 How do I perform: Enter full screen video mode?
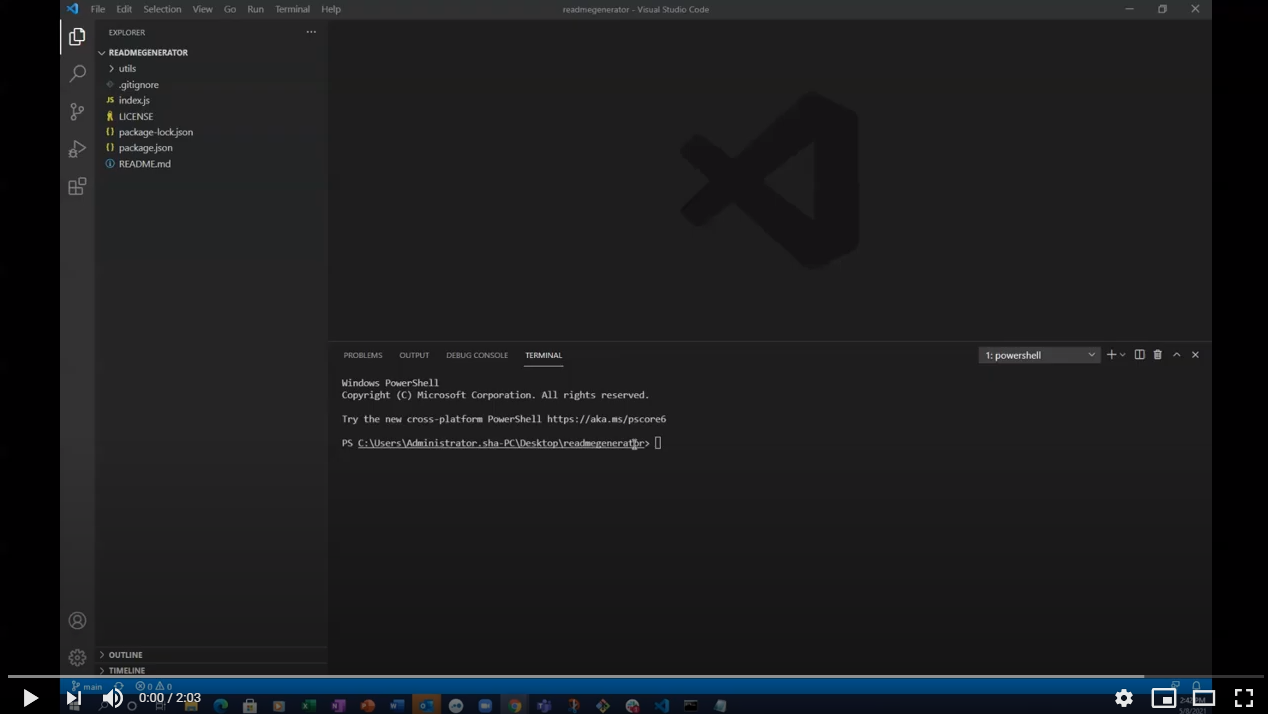pos(1244,698)
